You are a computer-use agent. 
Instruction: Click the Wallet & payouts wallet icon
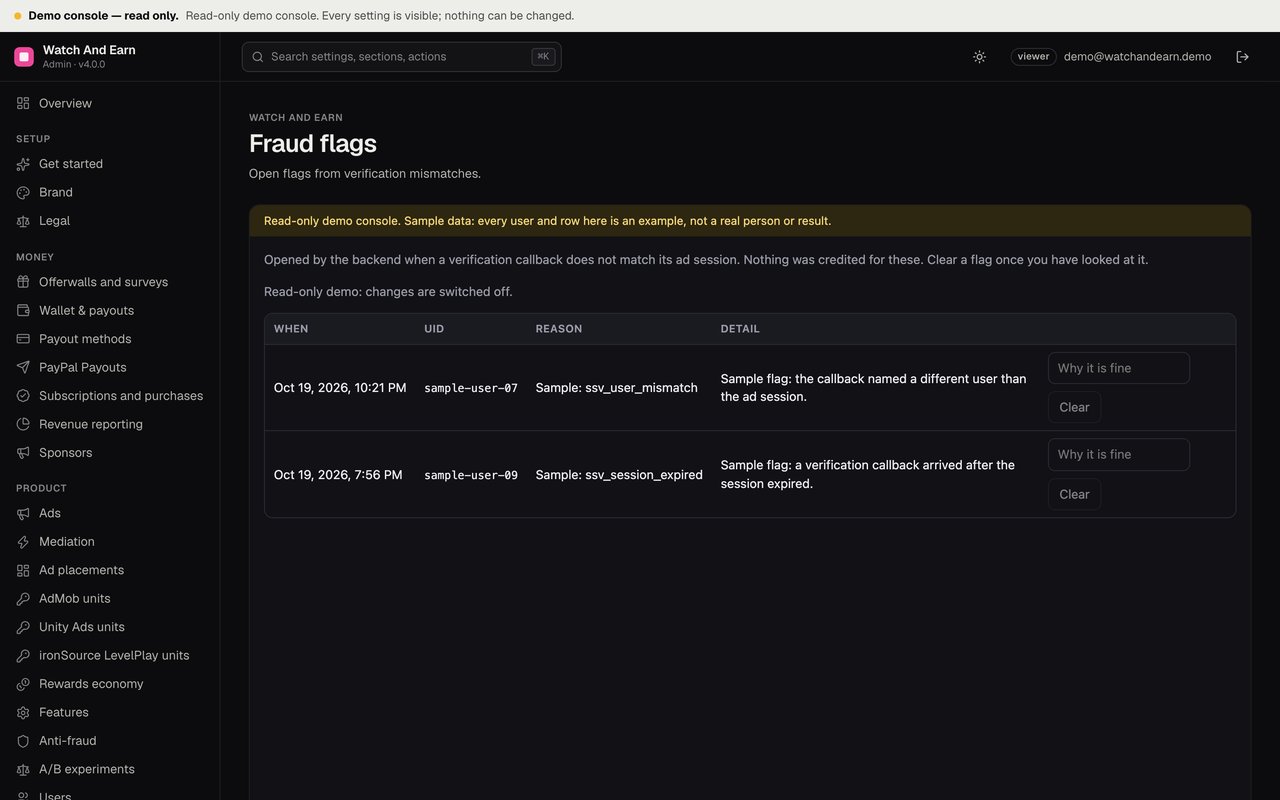(x=23, y=311)
